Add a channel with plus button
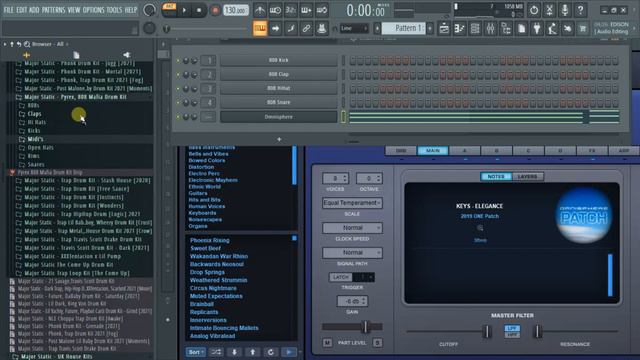Viewport: 640px width, 360px height. (279, 140)
